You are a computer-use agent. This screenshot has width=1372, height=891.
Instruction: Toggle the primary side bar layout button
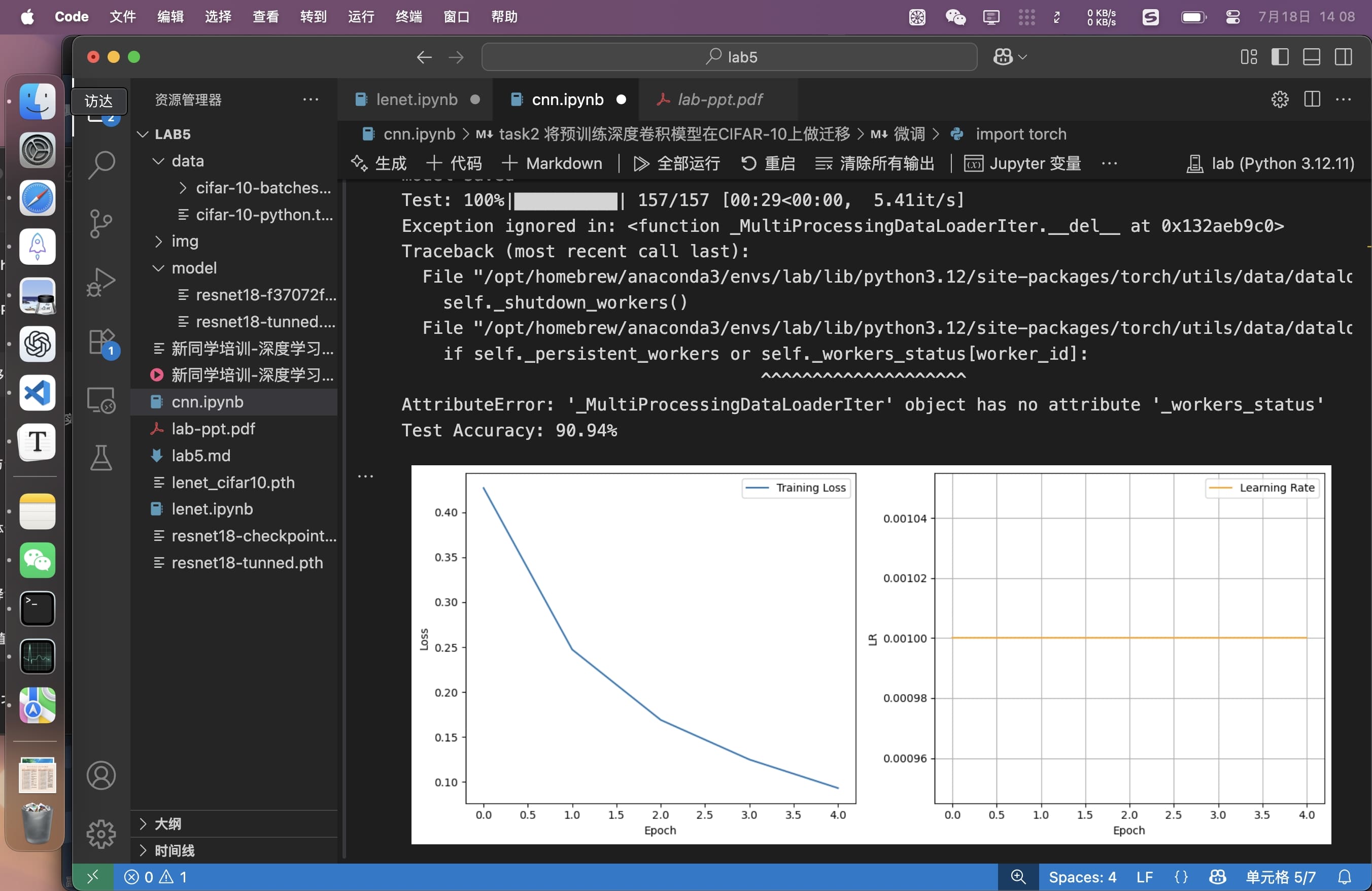point(1280,57)
